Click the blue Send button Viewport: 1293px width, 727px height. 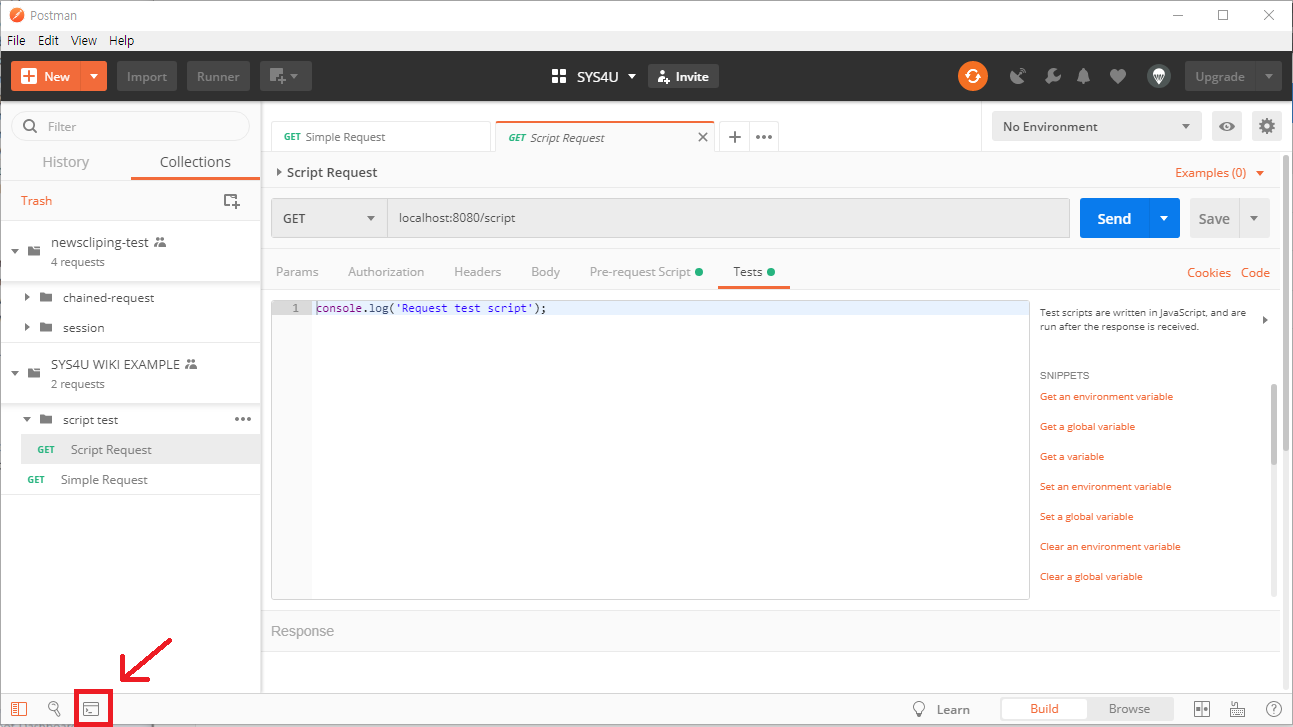tap(1114, 218)
